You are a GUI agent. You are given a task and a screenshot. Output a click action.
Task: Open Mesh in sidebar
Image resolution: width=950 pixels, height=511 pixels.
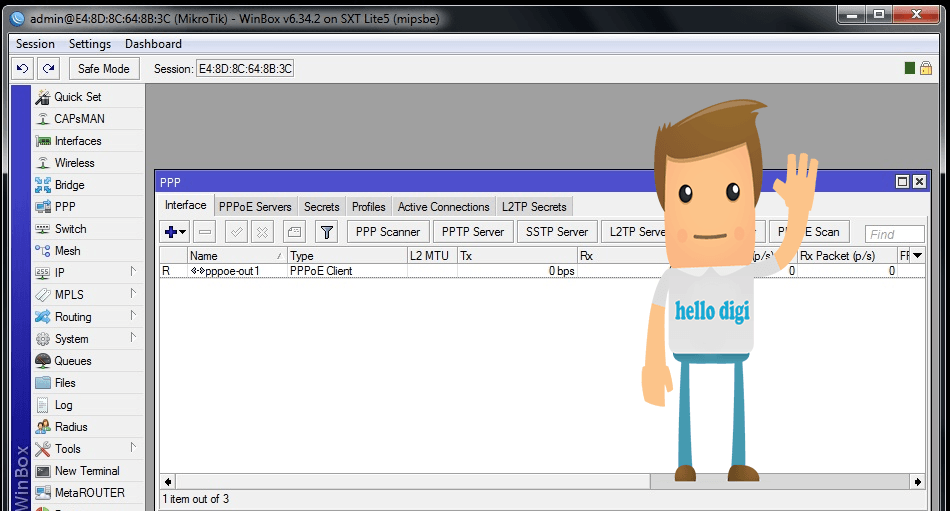[88, 250]
